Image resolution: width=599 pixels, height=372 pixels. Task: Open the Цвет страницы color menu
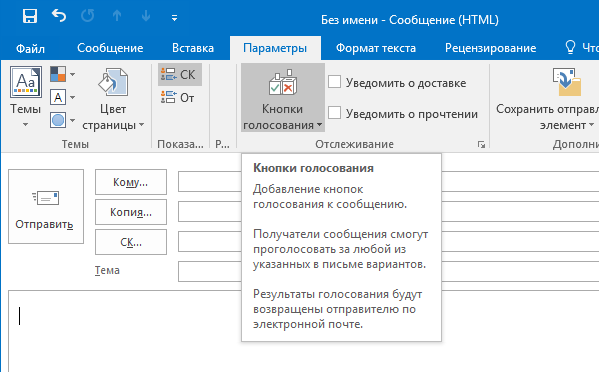pos(113,99)
